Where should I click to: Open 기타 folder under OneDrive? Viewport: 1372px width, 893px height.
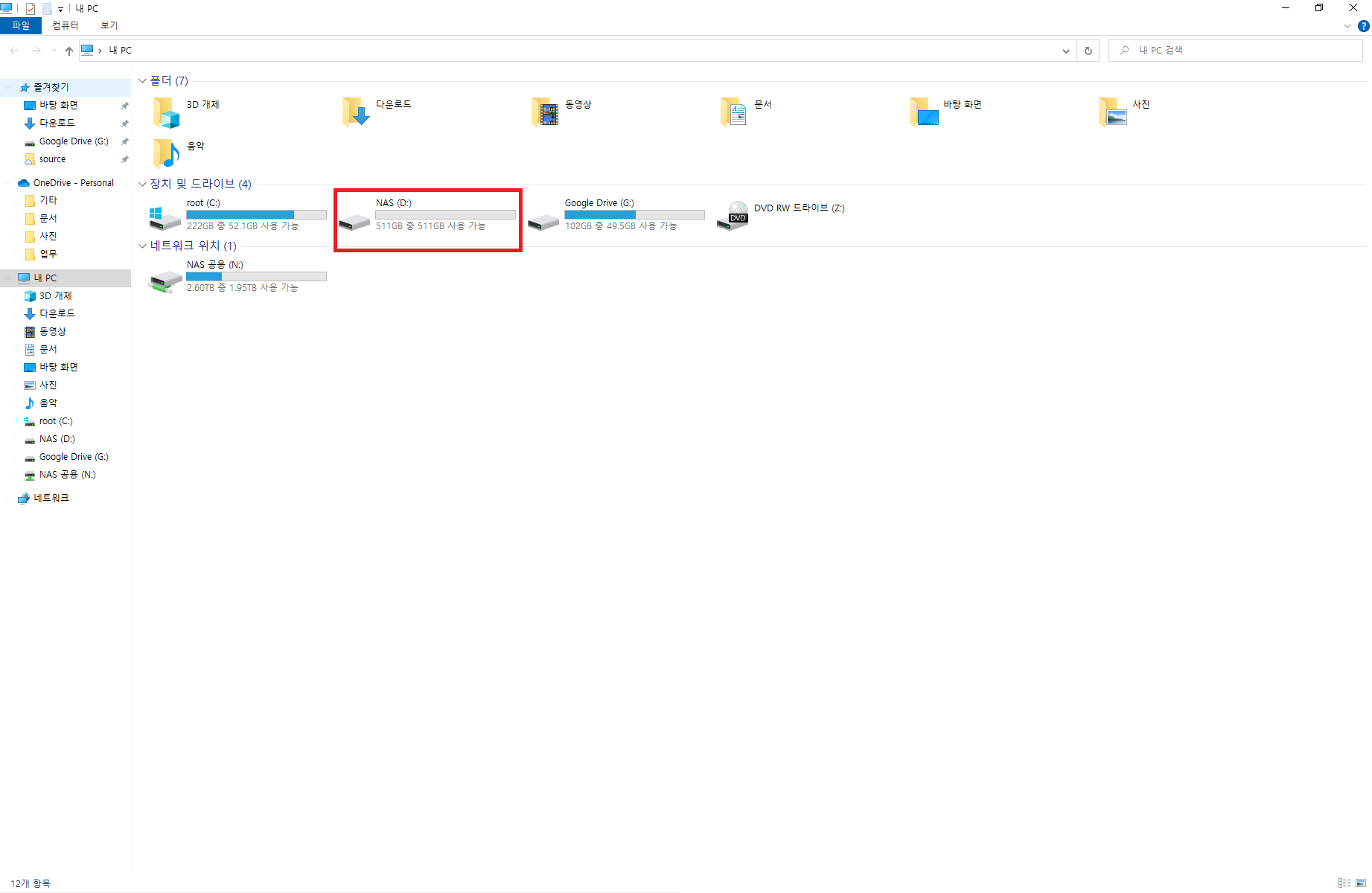pyautogui.click(x=48, y=200)
